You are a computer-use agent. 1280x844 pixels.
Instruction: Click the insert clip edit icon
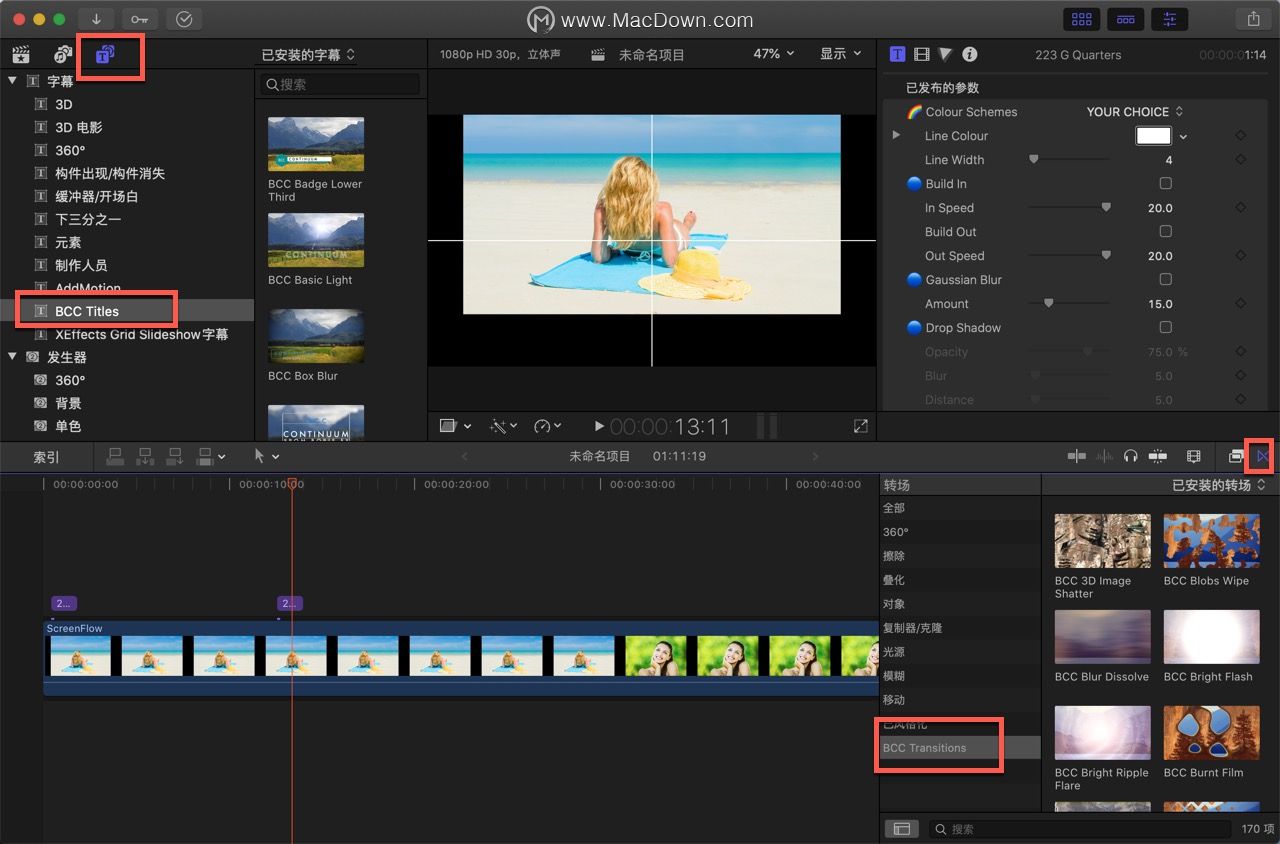click(x=145, y=456)
